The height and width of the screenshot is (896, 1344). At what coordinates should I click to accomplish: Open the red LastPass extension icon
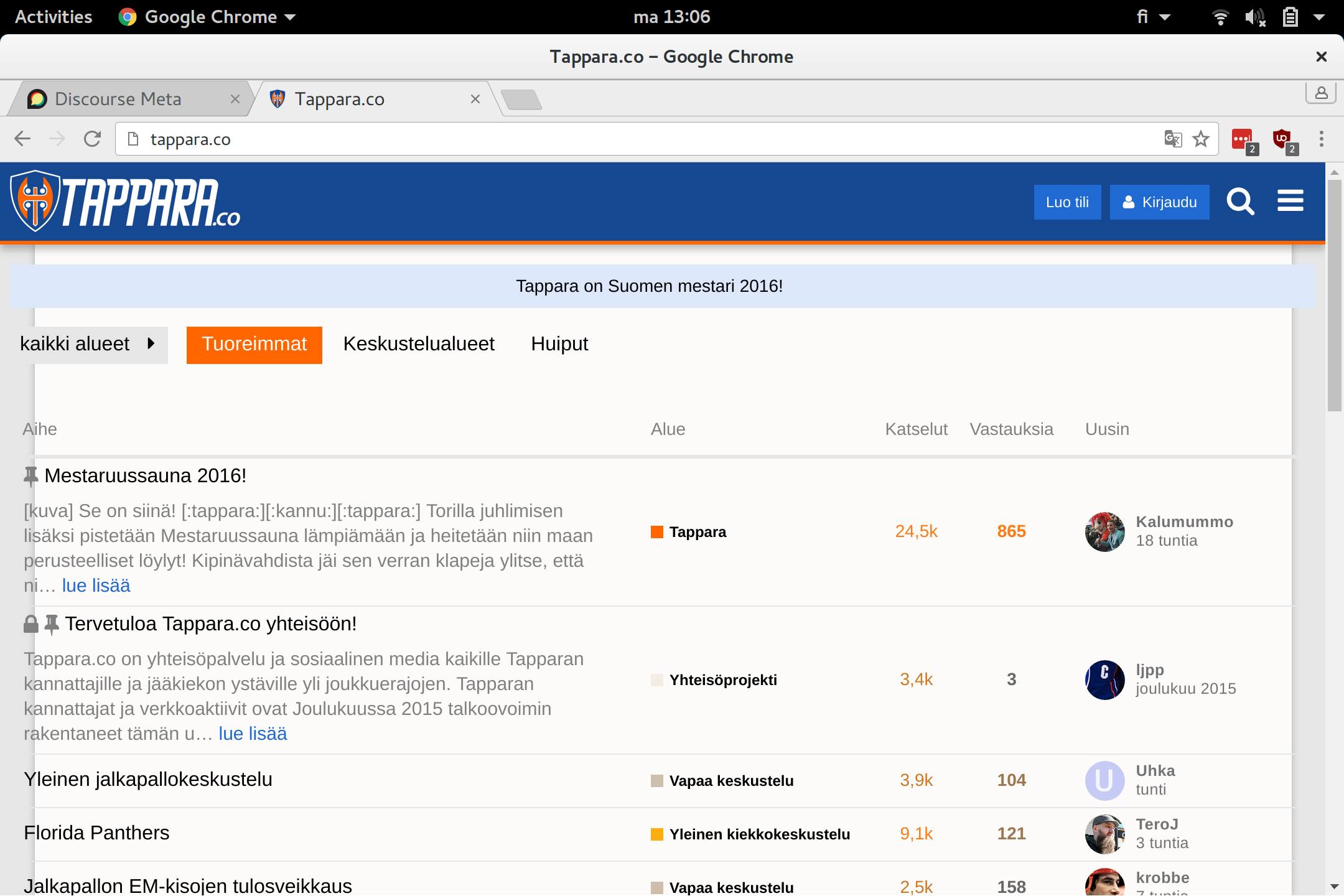(x=1242, y=139)
